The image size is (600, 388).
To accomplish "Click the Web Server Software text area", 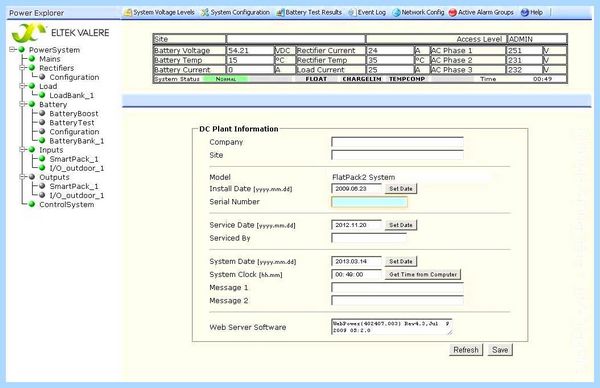I will click(x=391, y=327).
